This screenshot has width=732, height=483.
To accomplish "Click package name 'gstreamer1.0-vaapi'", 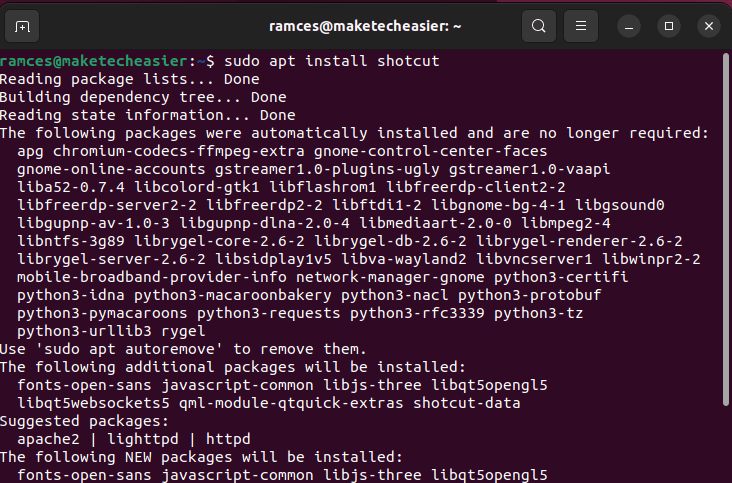I will click(529, 169).
